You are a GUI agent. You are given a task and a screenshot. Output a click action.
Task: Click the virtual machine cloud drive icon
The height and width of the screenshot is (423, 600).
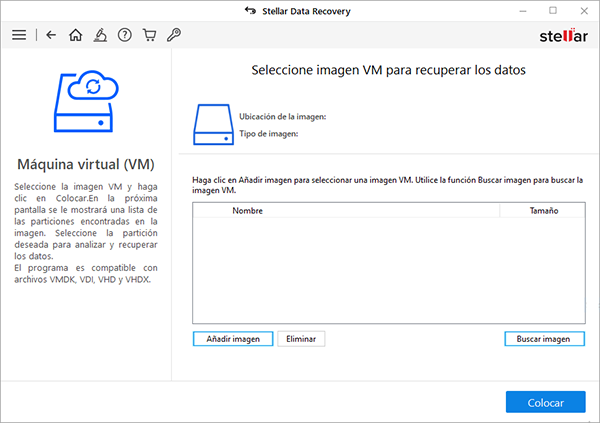coord(86,101)
